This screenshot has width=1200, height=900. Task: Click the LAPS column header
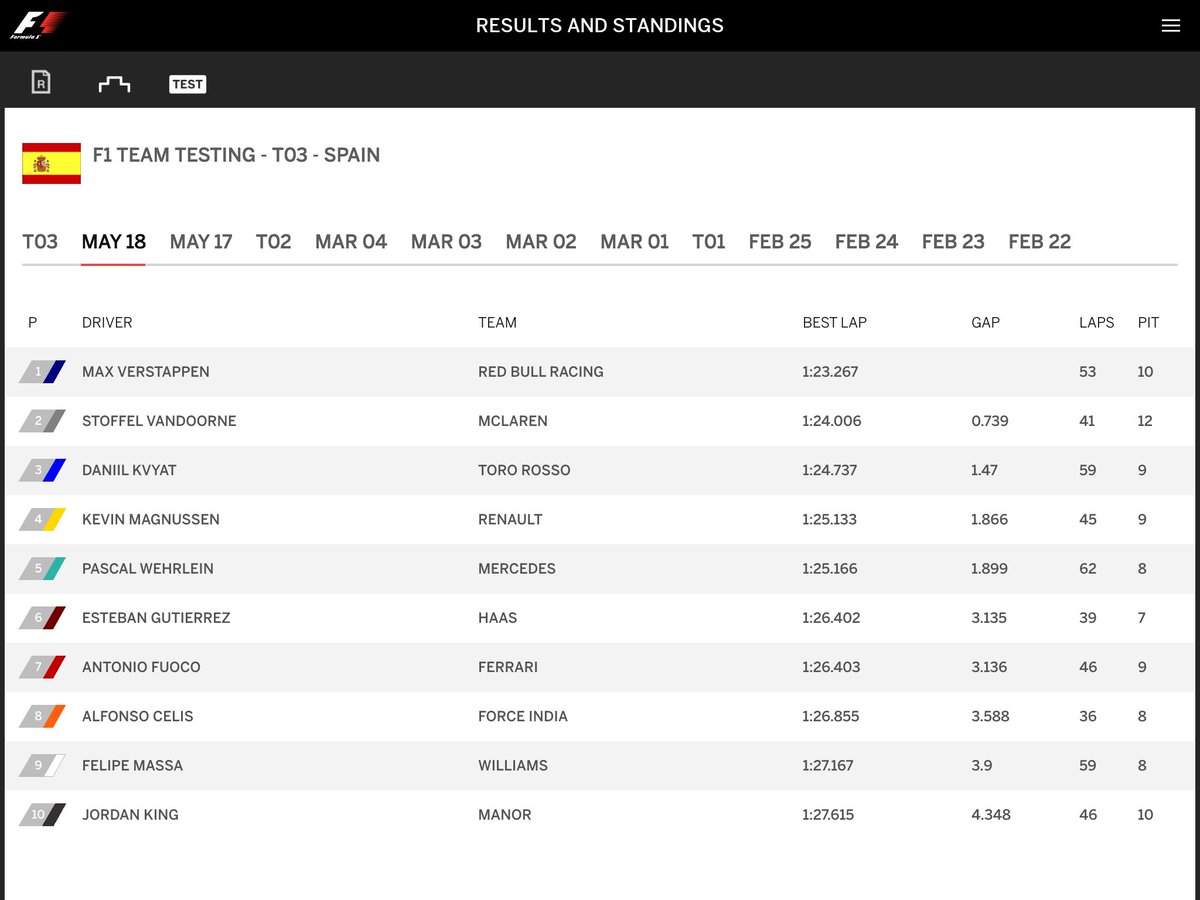pyautogui.click(x=1096, y=322)
